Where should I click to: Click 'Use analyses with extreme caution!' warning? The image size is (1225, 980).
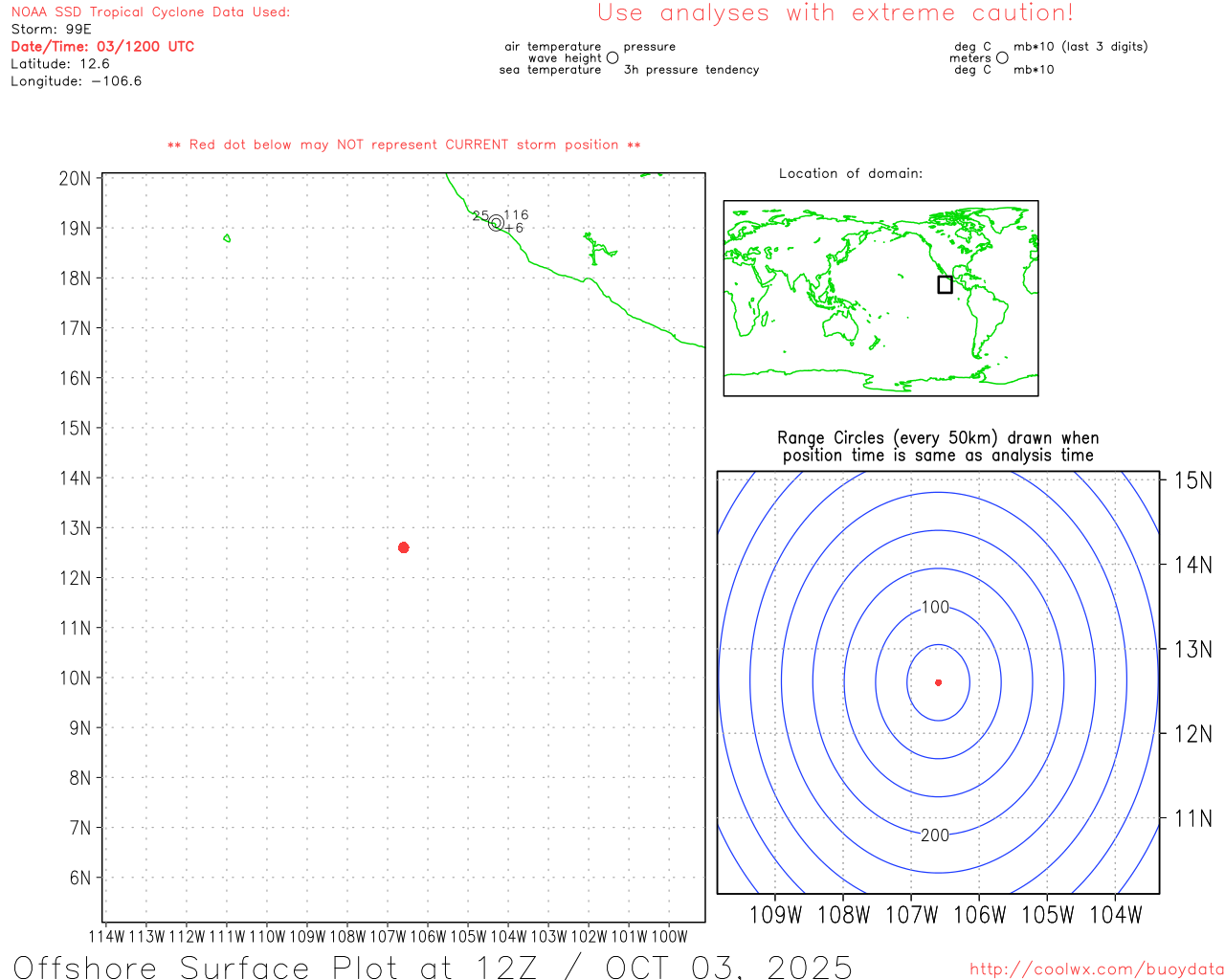click(835, 13)
